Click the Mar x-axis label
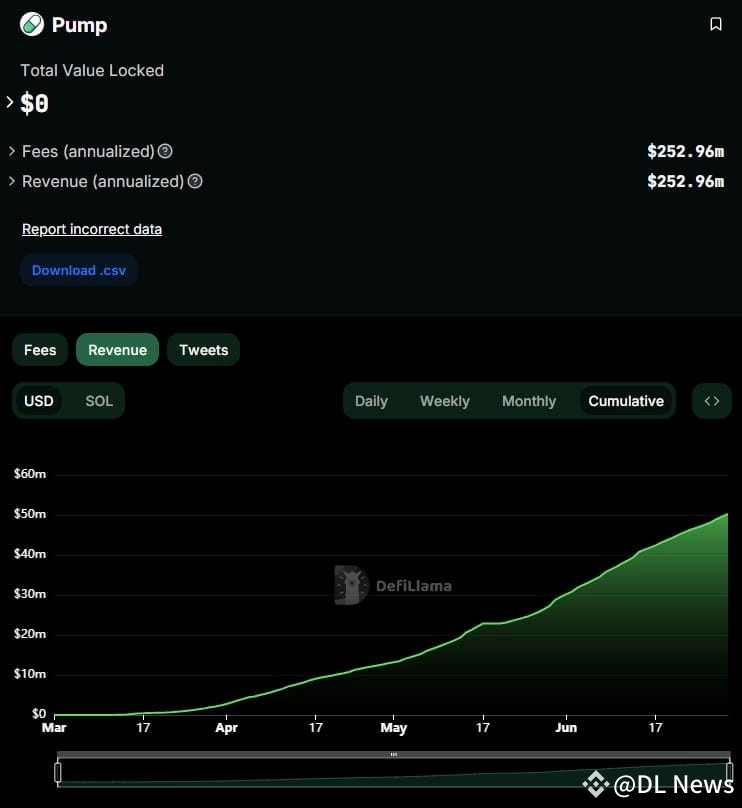The height and width of the screenshot is (808, 742). tap(54, 728)
